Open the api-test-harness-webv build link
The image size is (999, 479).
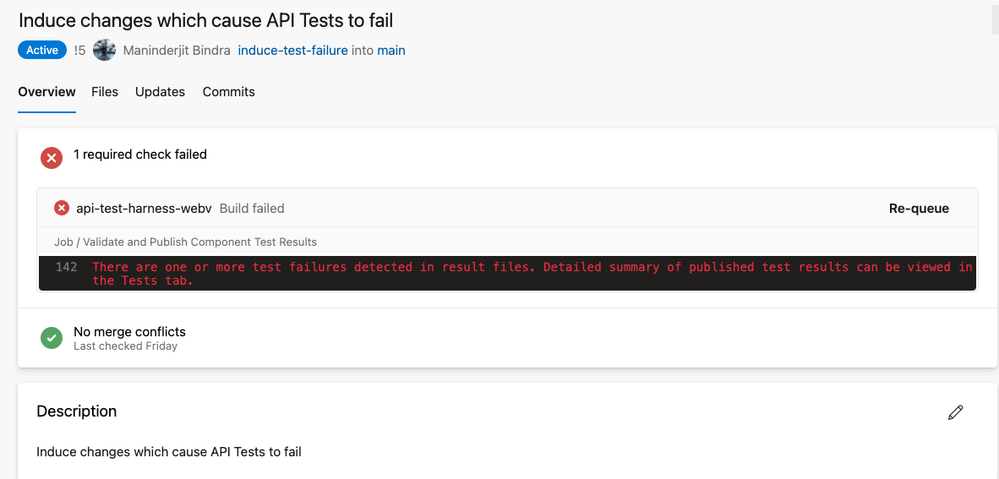click(144, 209)
